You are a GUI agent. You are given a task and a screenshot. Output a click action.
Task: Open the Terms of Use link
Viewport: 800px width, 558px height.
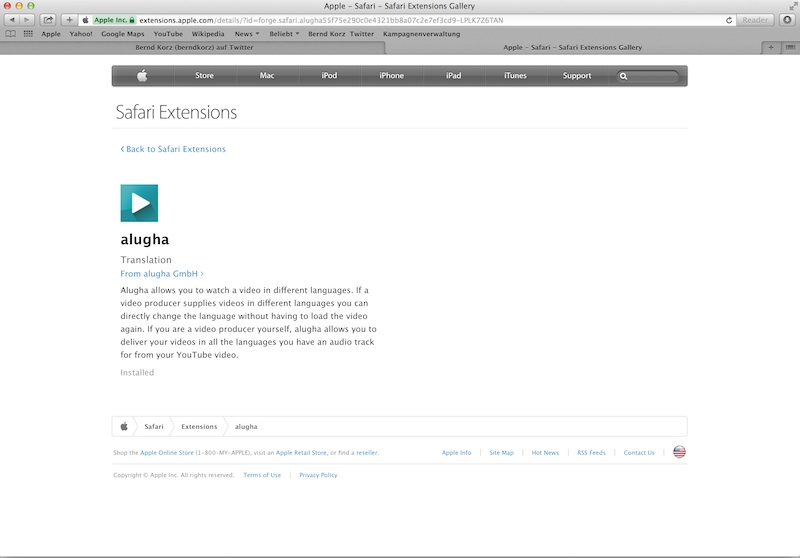(262, 475)
